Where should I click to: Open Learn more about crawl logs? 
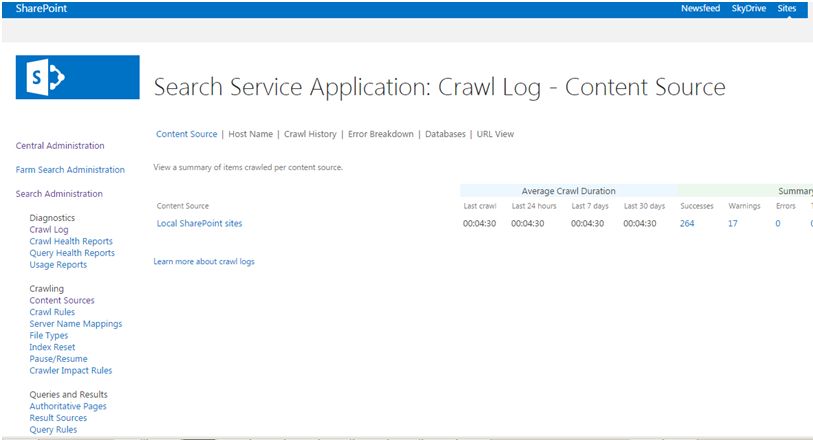click(203, 261)
